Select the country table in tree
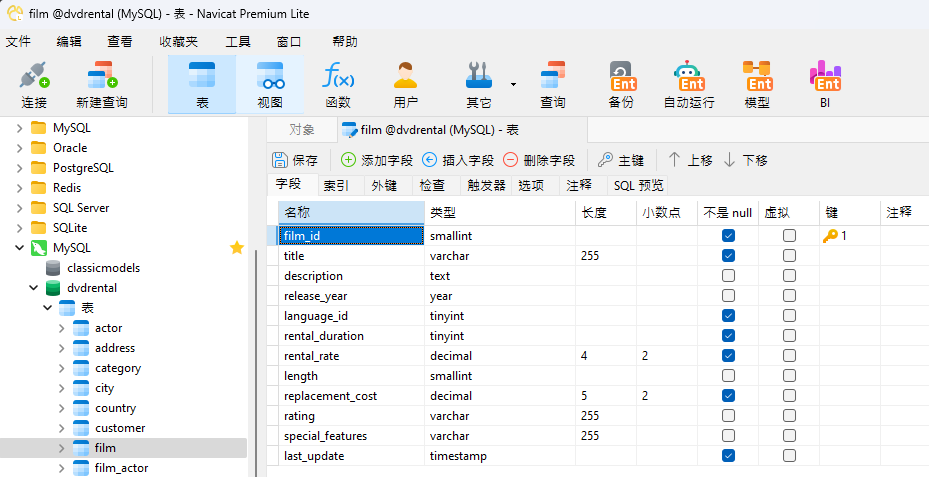The height and width of the screenshot is (477, 929). click(x=116, y=408)
